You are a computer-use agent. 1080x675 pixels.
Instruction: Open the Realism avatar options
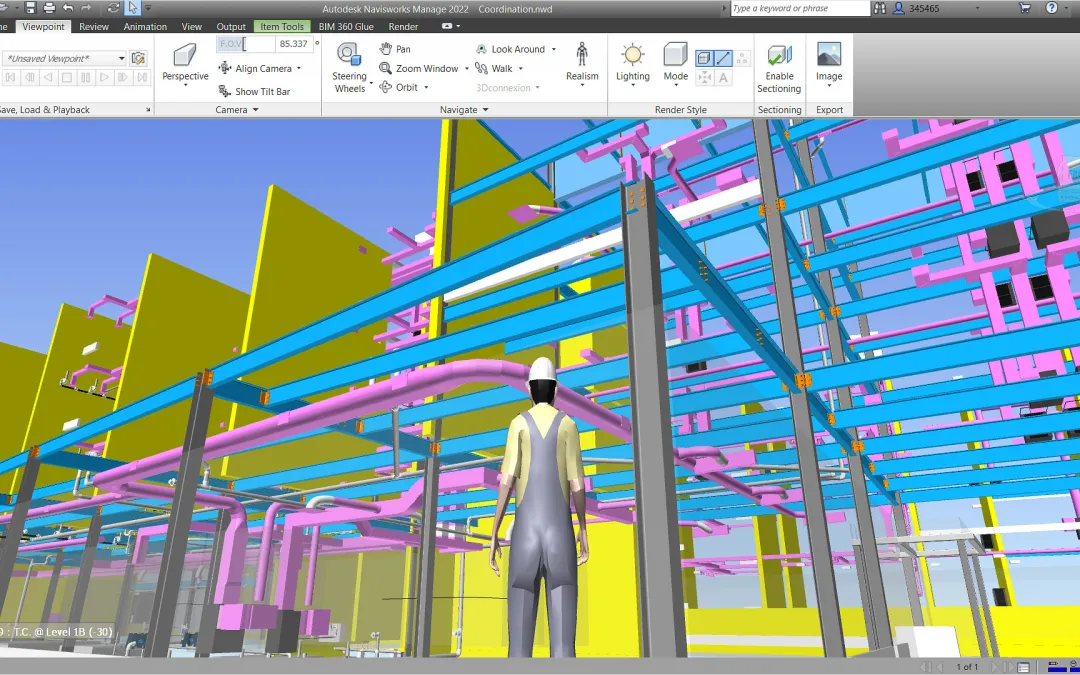point(582,64)
